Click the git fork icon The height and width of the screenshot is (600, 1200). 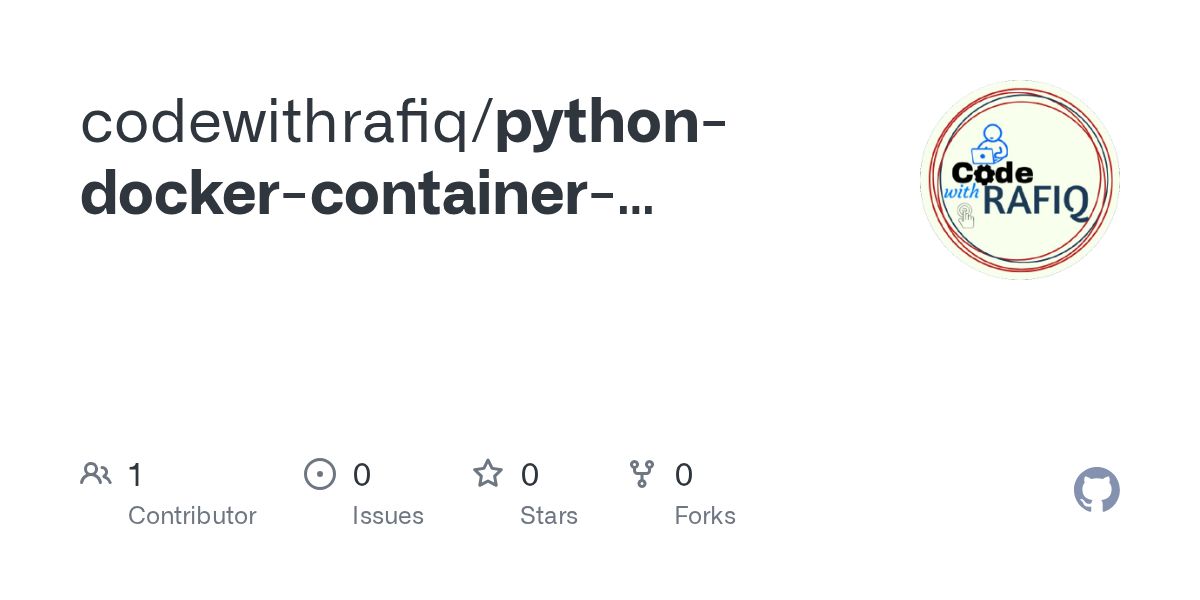coord(642,474)
